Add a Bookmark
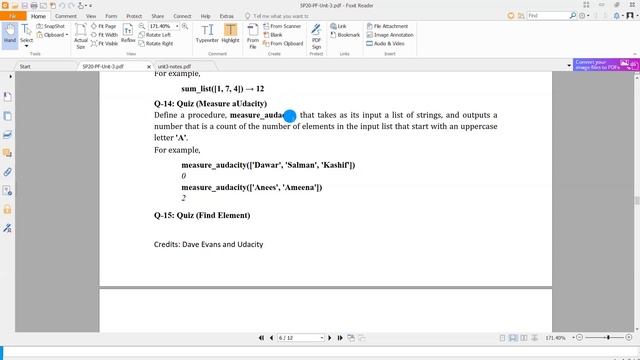This screenshot has height=360, width=640. tap(345, 35)
